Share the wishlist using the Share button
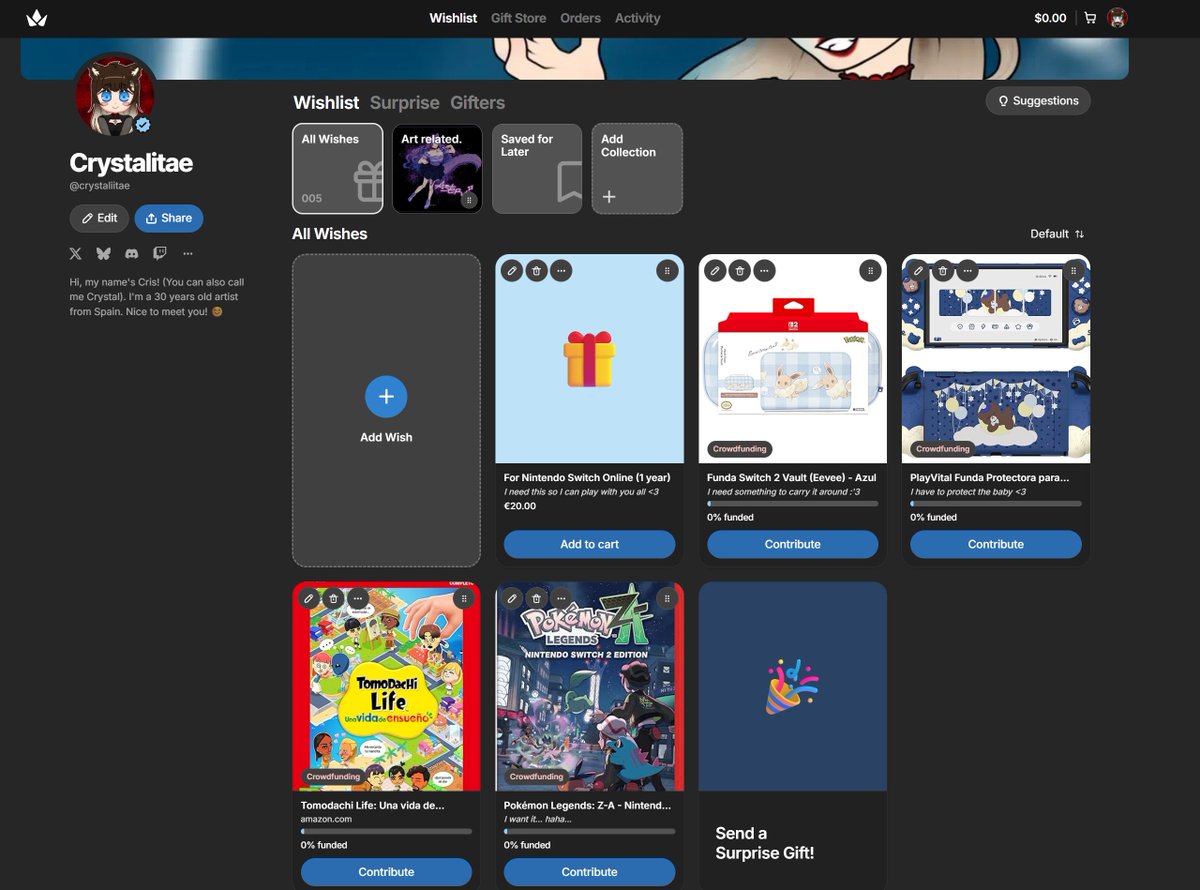This screenshot has height=890, width=1200. pos(168,218)
